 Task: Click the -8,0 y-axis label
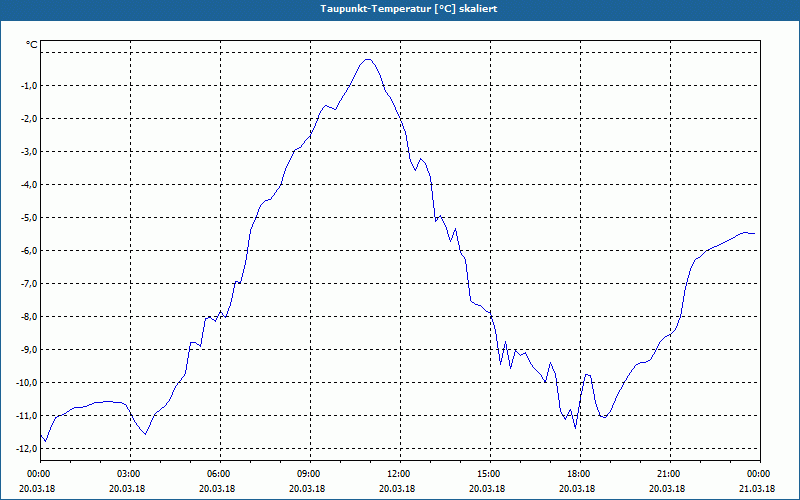pos(29,316)
